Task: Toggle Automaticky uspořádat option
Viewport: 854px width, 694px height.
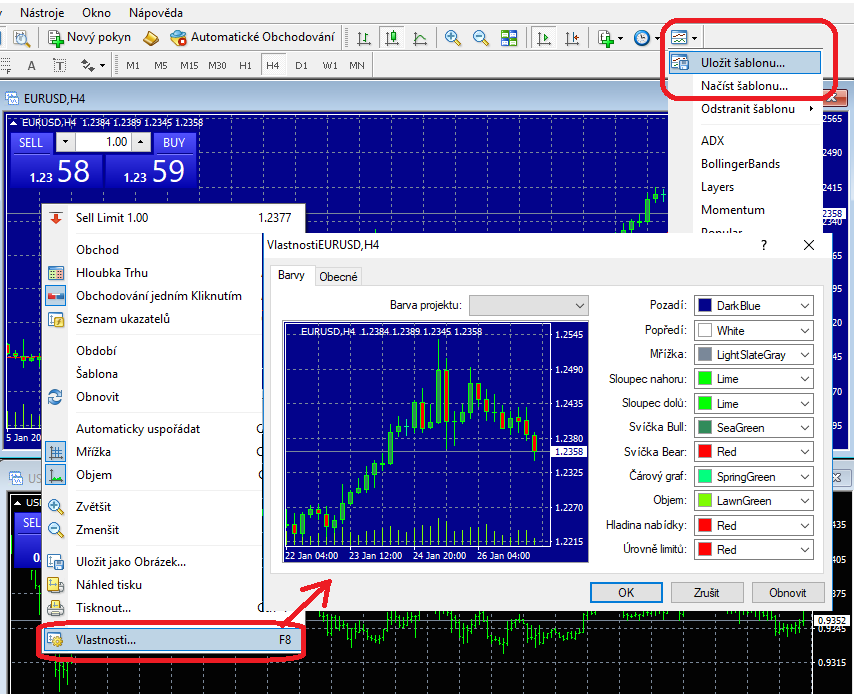Action: pyautogui.click(x=138, y=429)
